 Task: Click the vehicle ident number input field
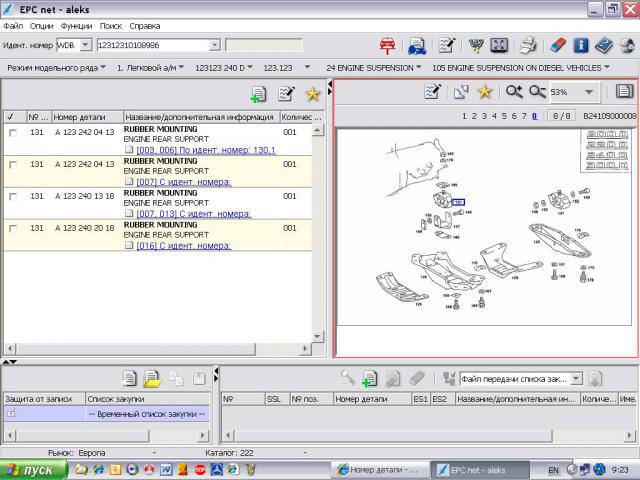[152, 45]
